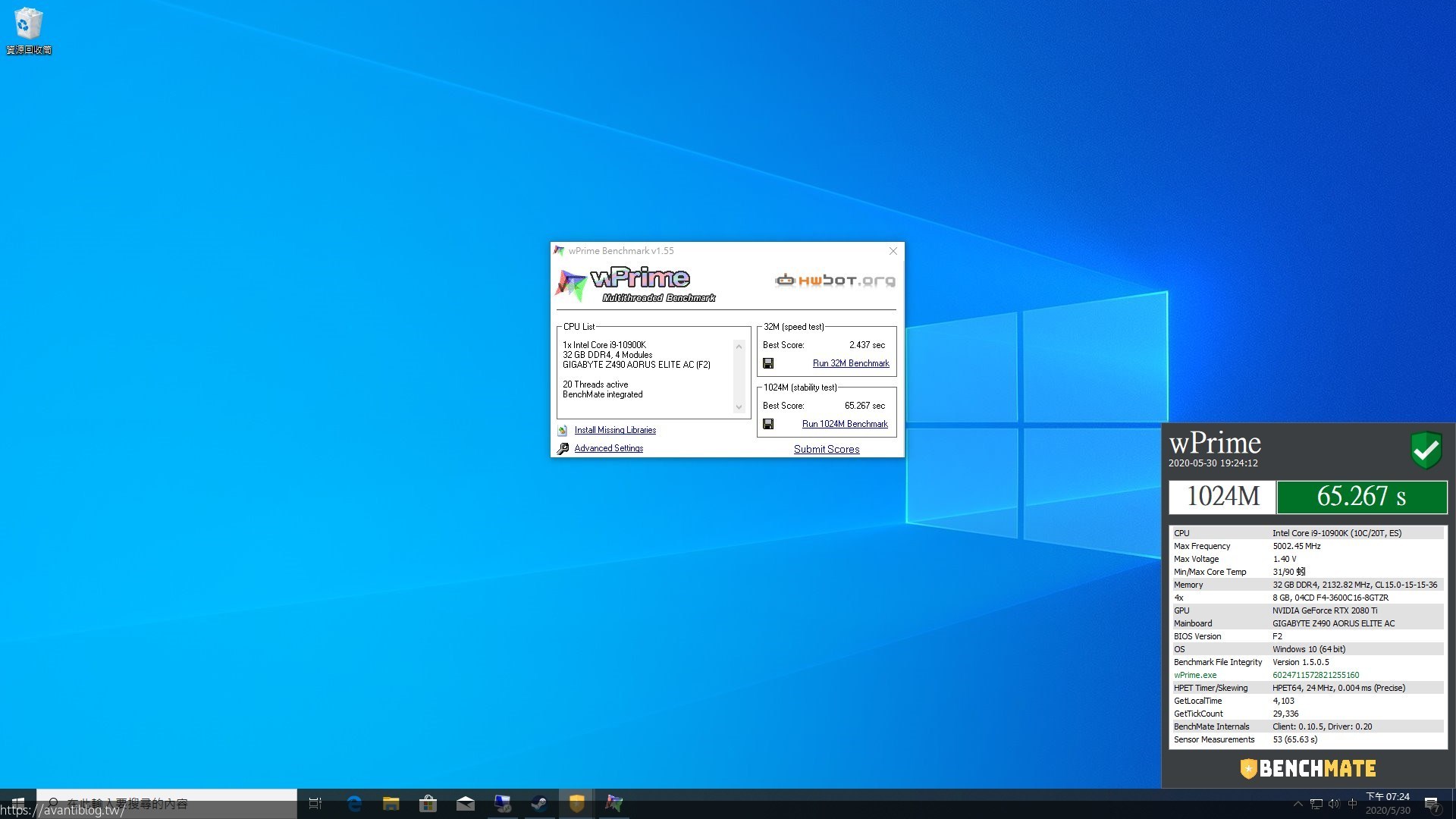Image resolution: width=1456 pixels, height=819 pixels.
Task: Click '20 Threads active' text
Action: [595, 385]
